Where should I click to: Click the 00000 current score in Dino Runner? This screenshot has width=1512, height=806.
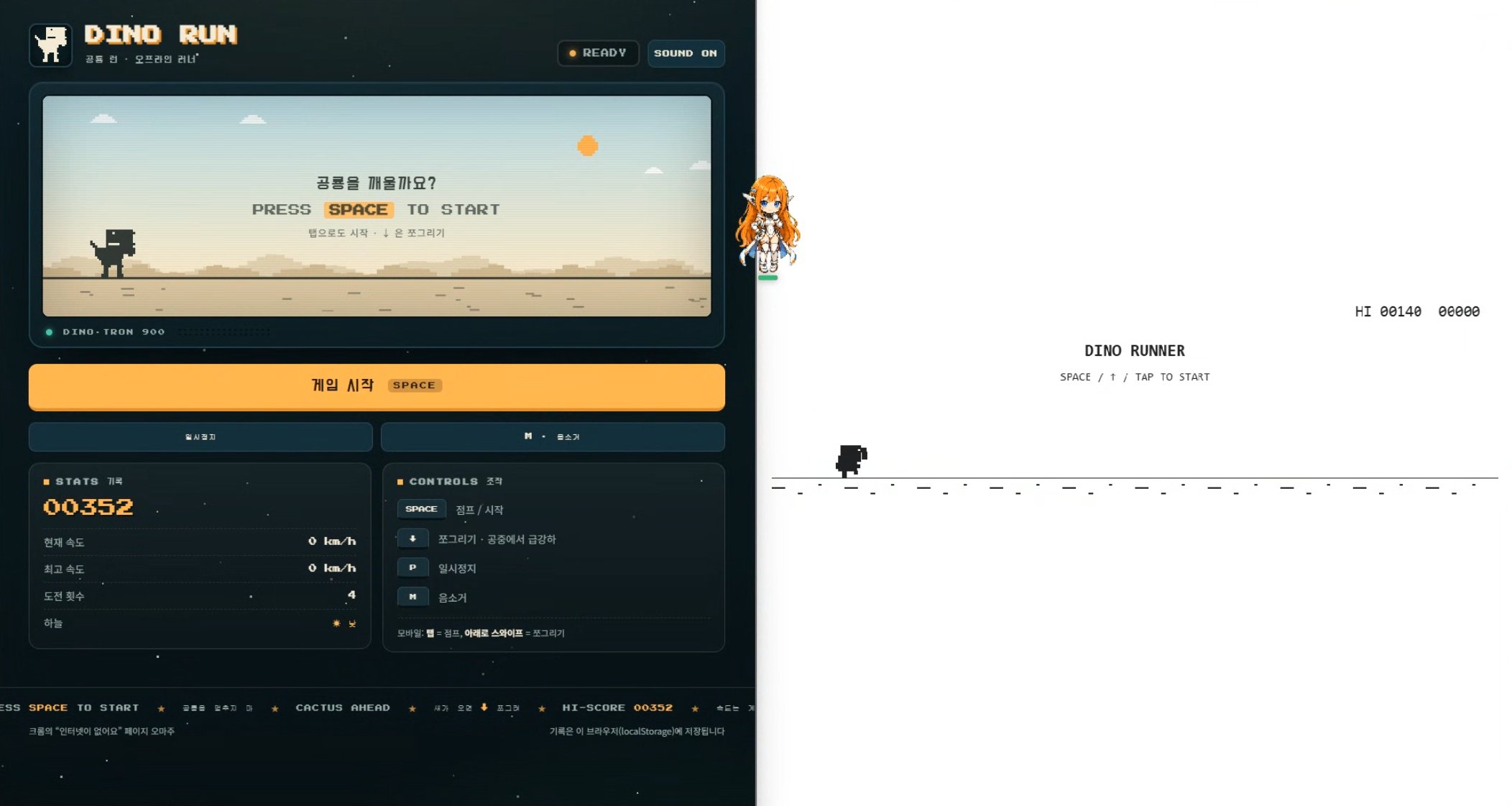[1459, 311]
